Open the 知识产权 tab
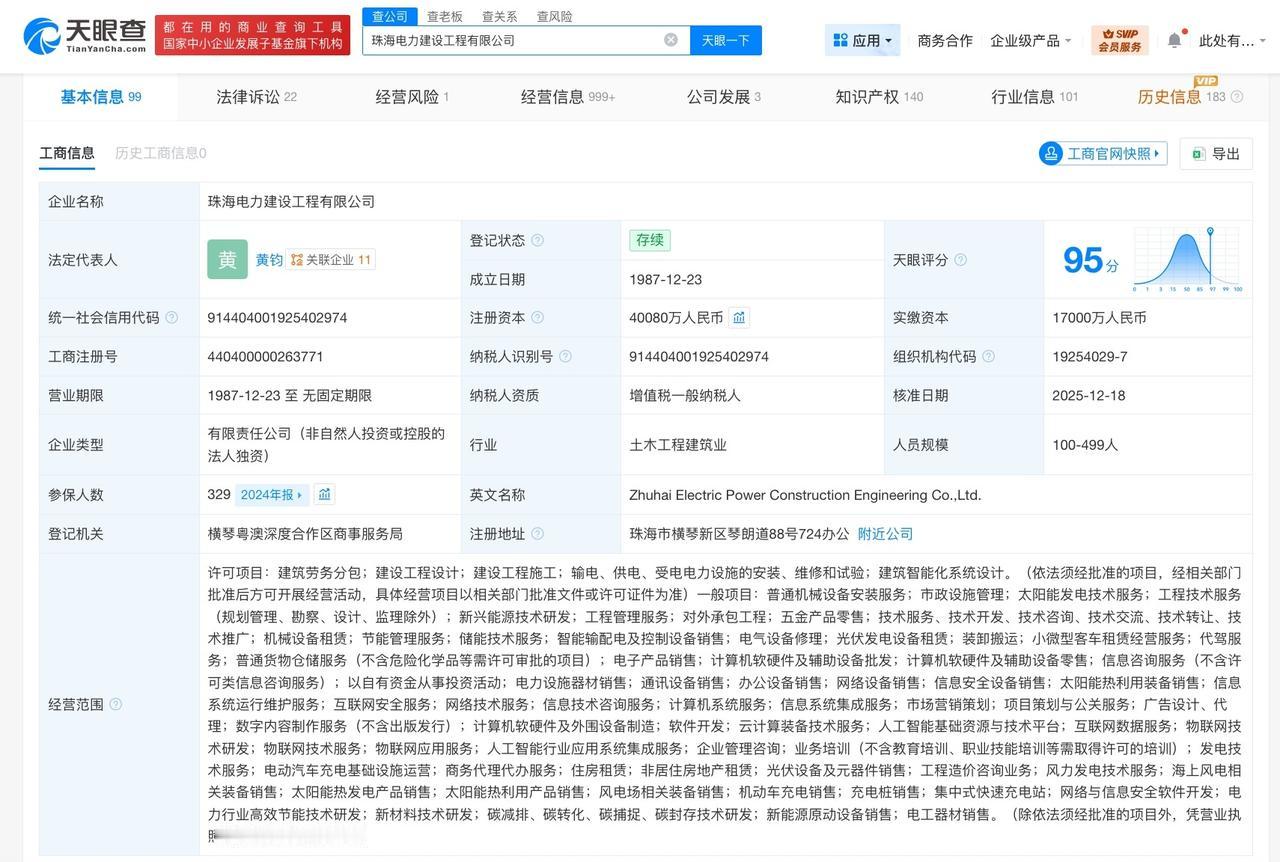This screenshot has height=862, width=1280. pyautogui.click(x=878, y=97)
